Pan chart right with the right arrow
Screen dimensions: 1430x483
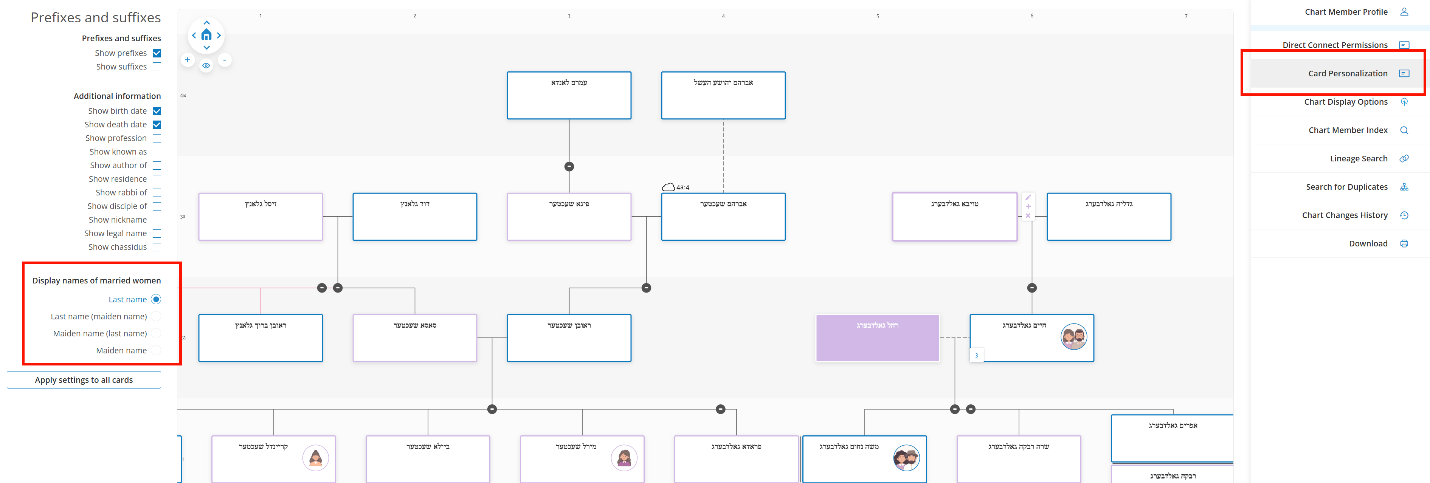click(x=219, y=35)
